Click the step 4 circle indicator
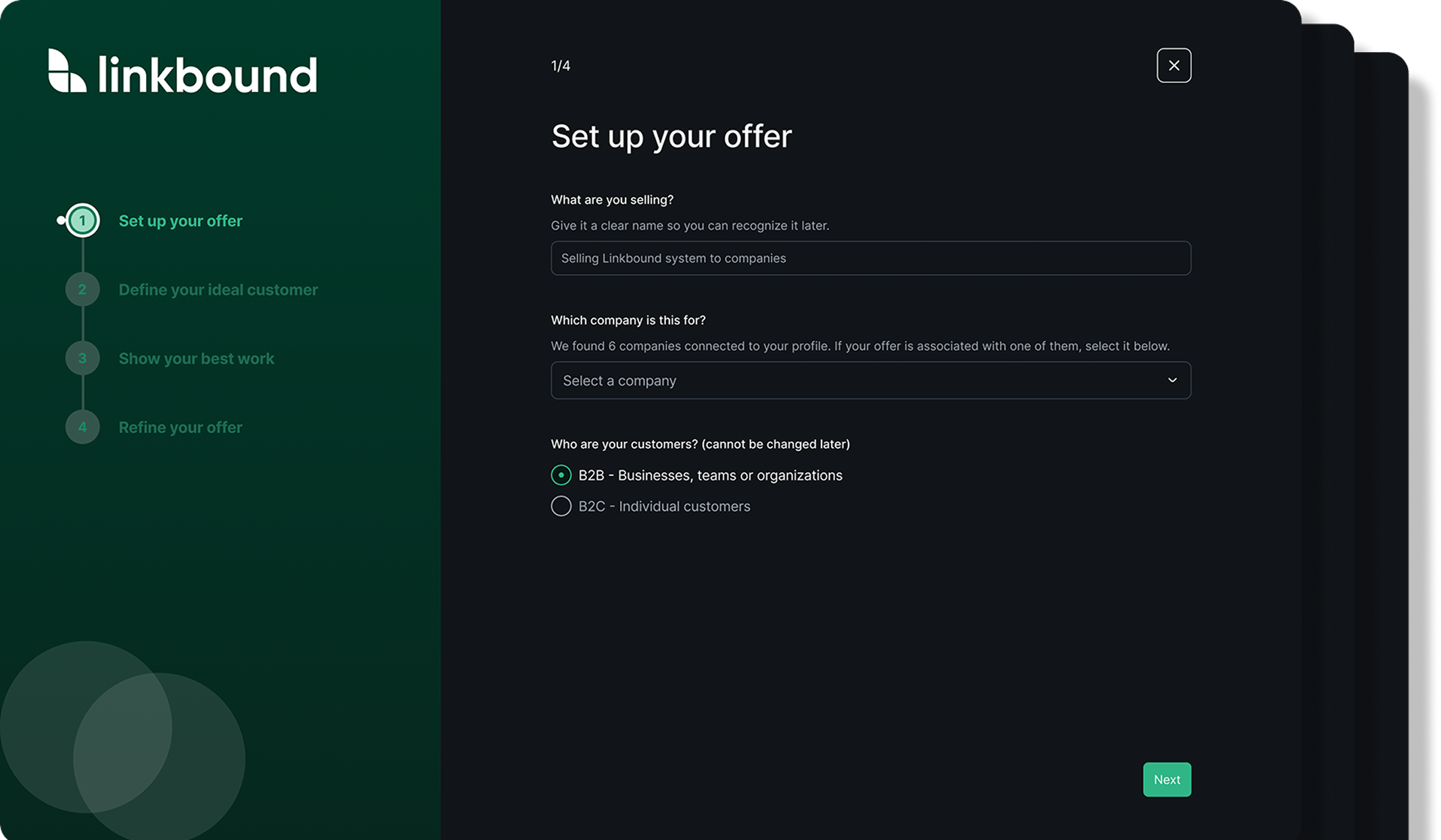This screenshot has height=840, width=1441. coord(82,427)
